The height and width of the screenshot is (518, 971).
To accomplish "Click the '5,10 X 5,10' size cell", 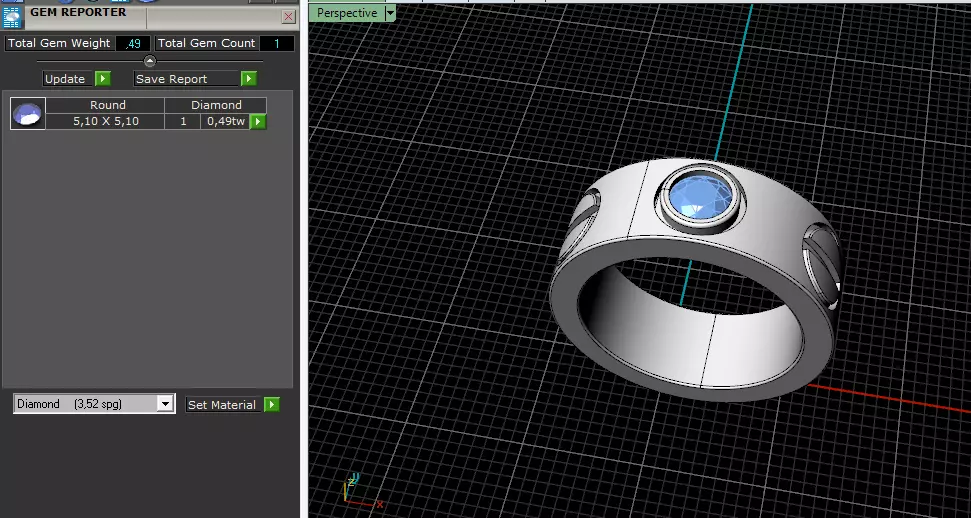I will tap(106, 121).
